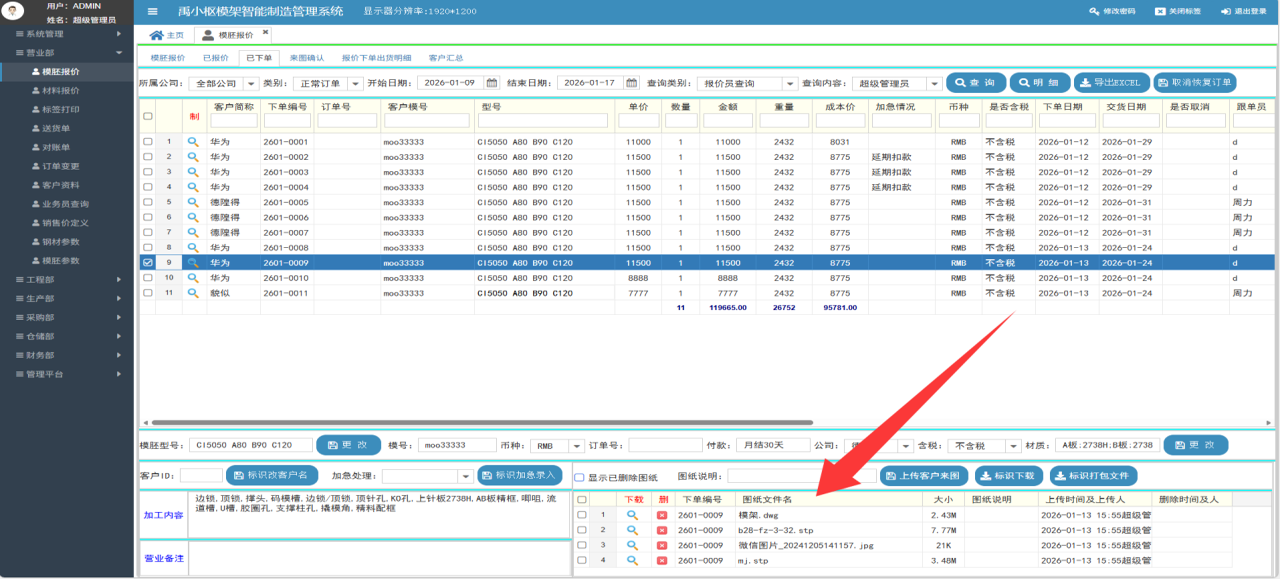Screen dimensions: 1280x580
Task: Close the 模胚报价 tab with its X icon
Action: pos(265,33)
